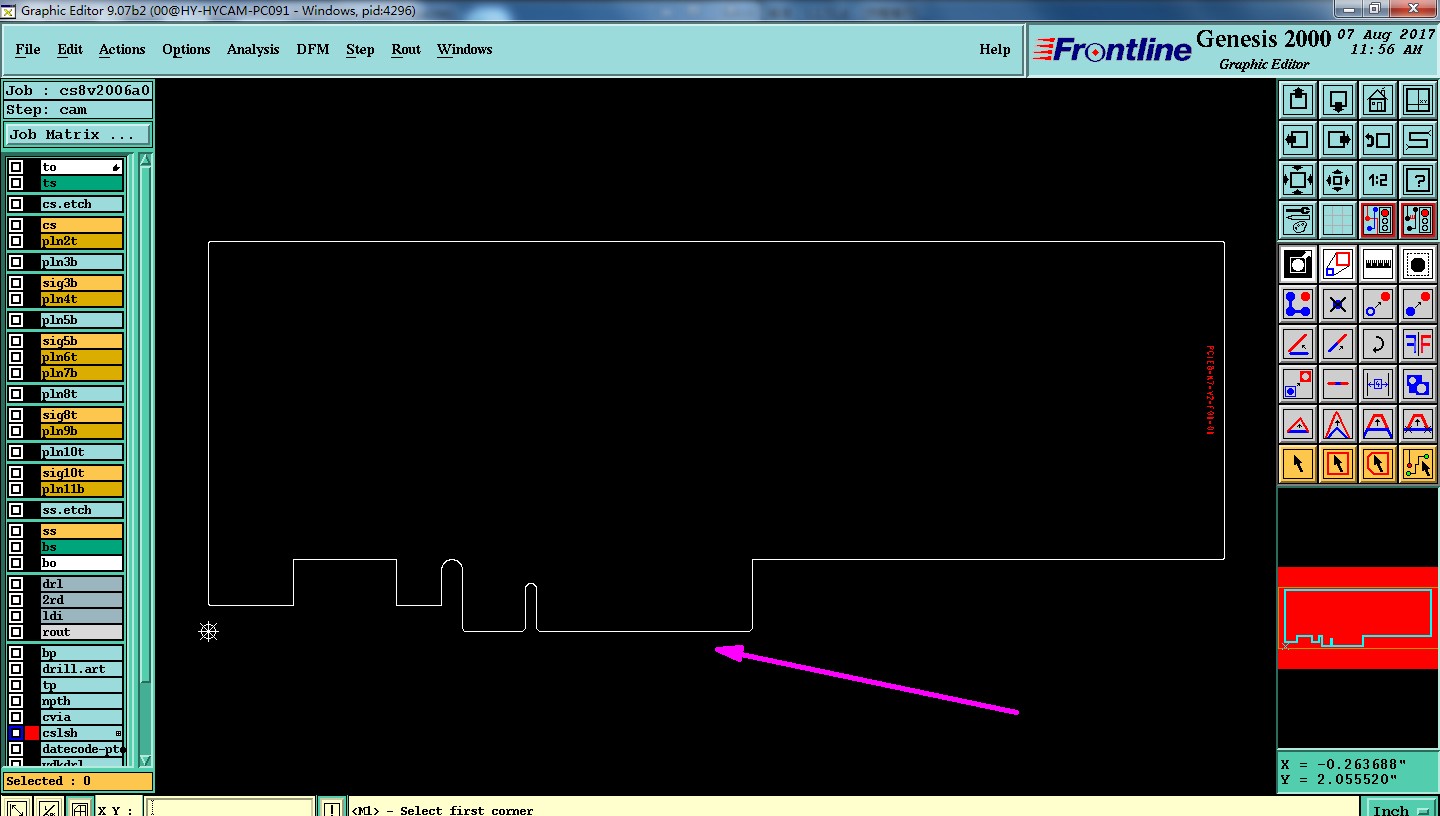Toggle display checkbox for layer rout

(x=16, y=632)
